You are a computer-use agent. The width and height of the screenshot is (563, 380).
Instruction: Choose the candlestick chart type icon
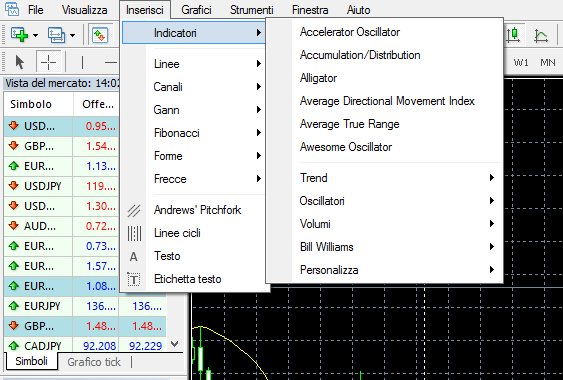(514, 35)
